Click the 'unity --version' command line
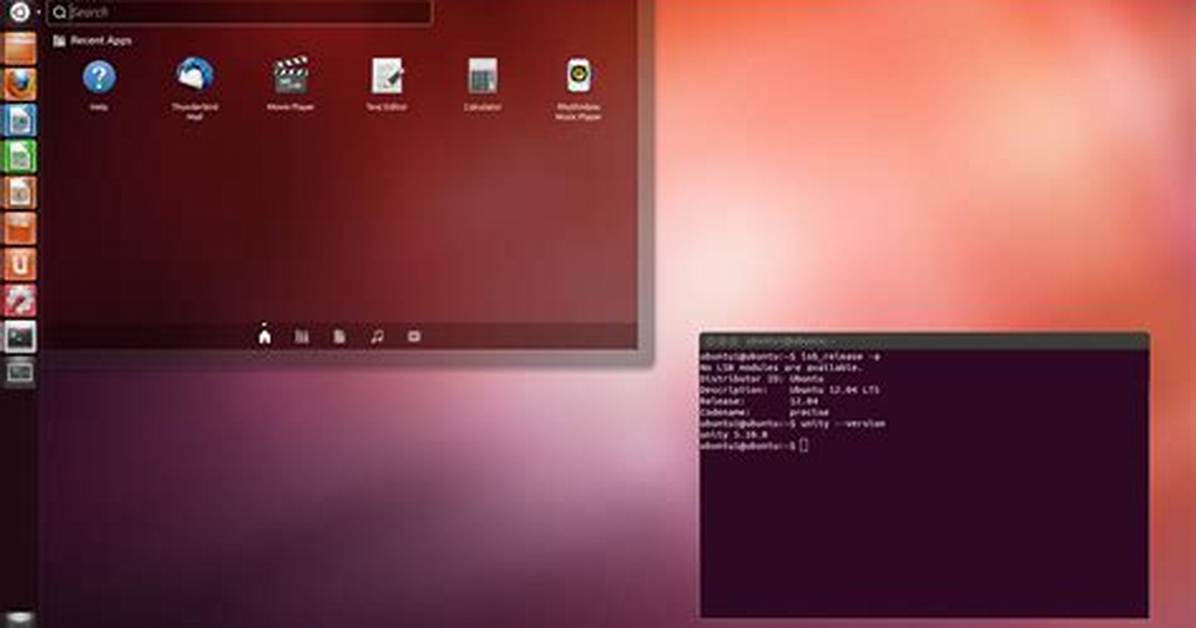This screenshot has height=628, width=1196. pos(793,423)
